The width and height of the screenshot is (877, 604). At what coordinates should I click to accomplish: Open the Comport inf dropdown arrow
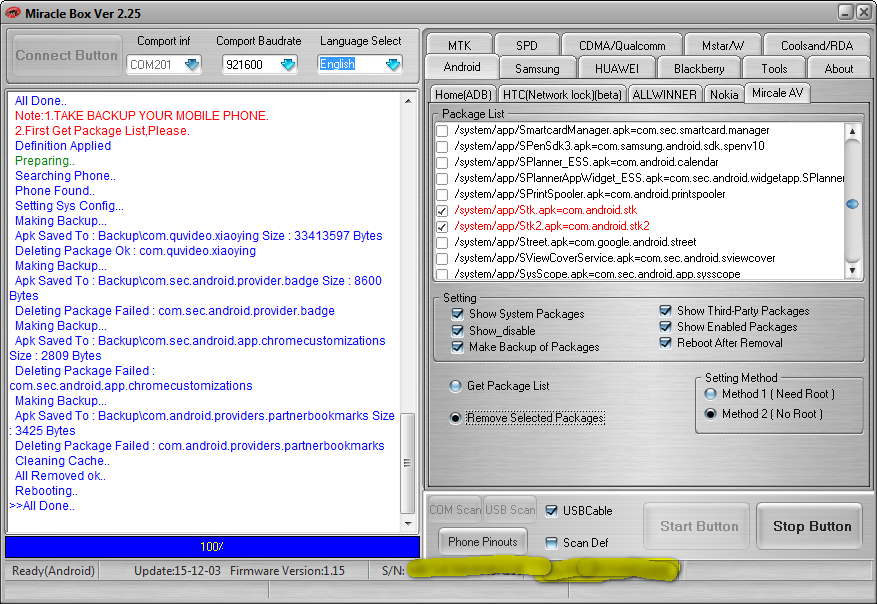pos(192,64)
